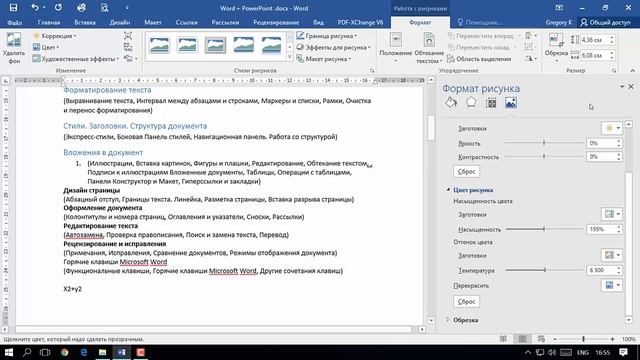Switch to Read Mode view in status bar
The width and height of the screenshot is (640, 360).
tap(503, 339)
